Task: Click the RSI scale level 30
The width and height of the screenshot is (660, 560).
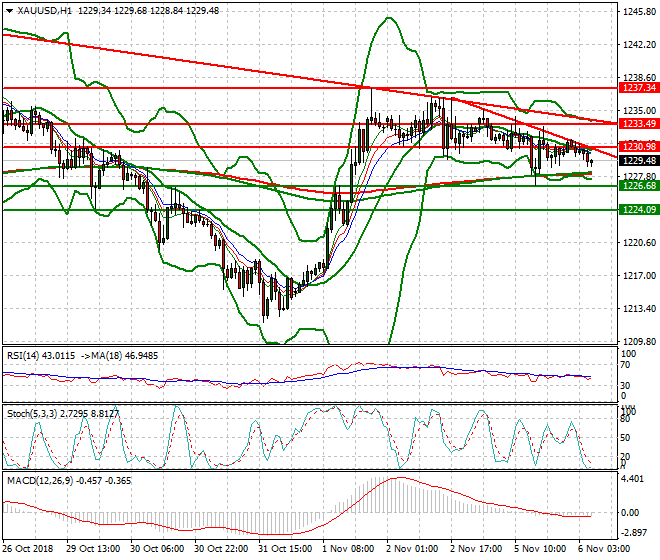Action: coord(625,385)
